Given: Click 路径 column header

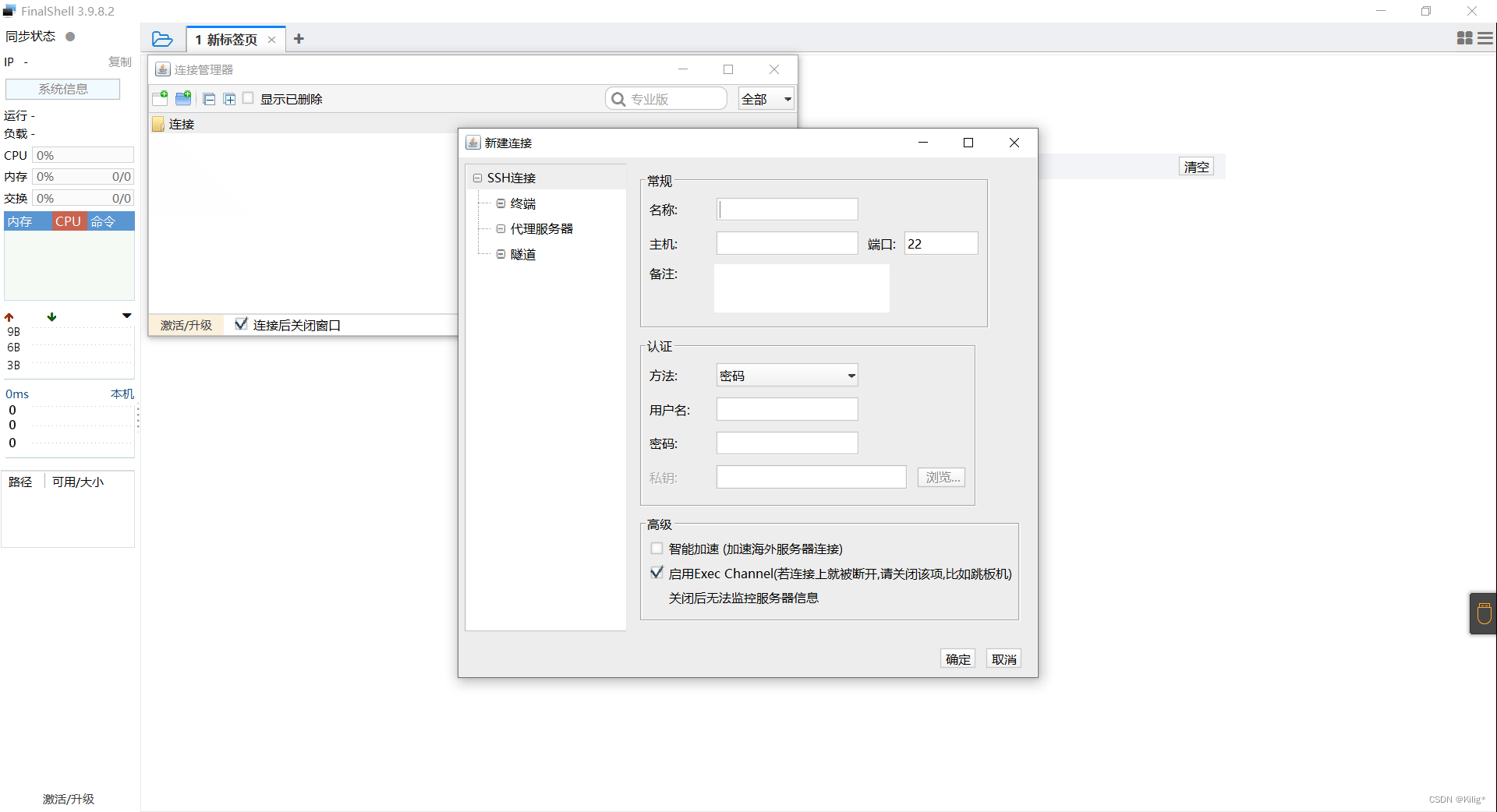Looking at the screenshot, I should (x=21, y=482).
